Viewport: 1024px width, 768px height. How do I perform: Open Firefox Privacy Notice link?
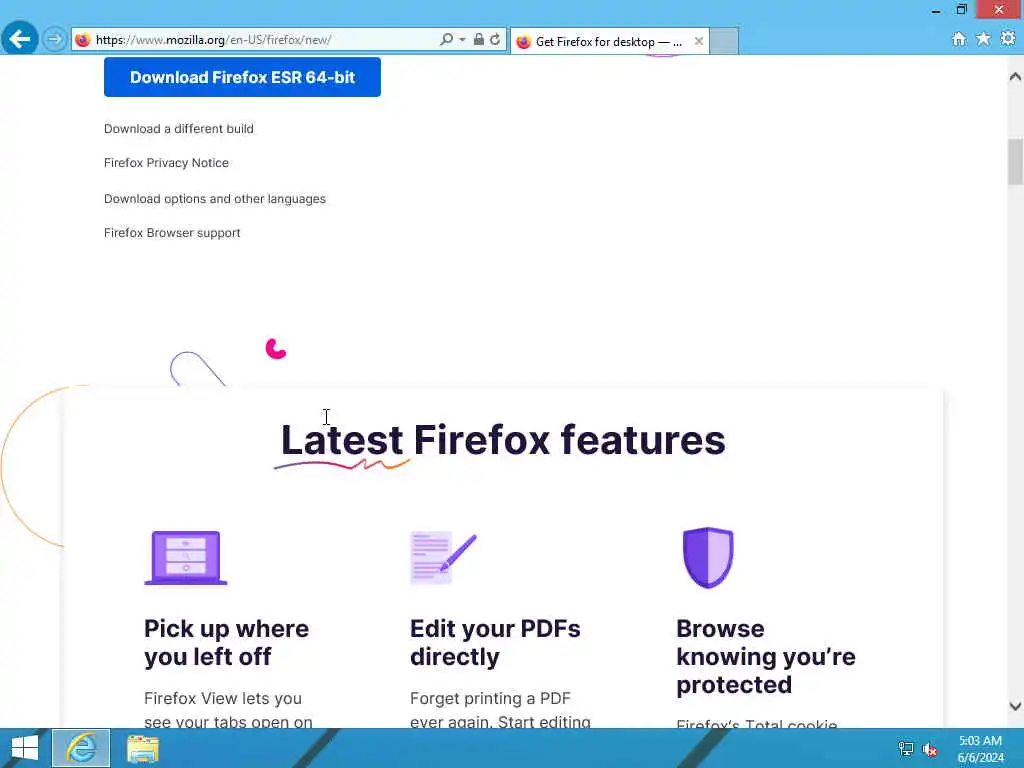click(166, 163)
